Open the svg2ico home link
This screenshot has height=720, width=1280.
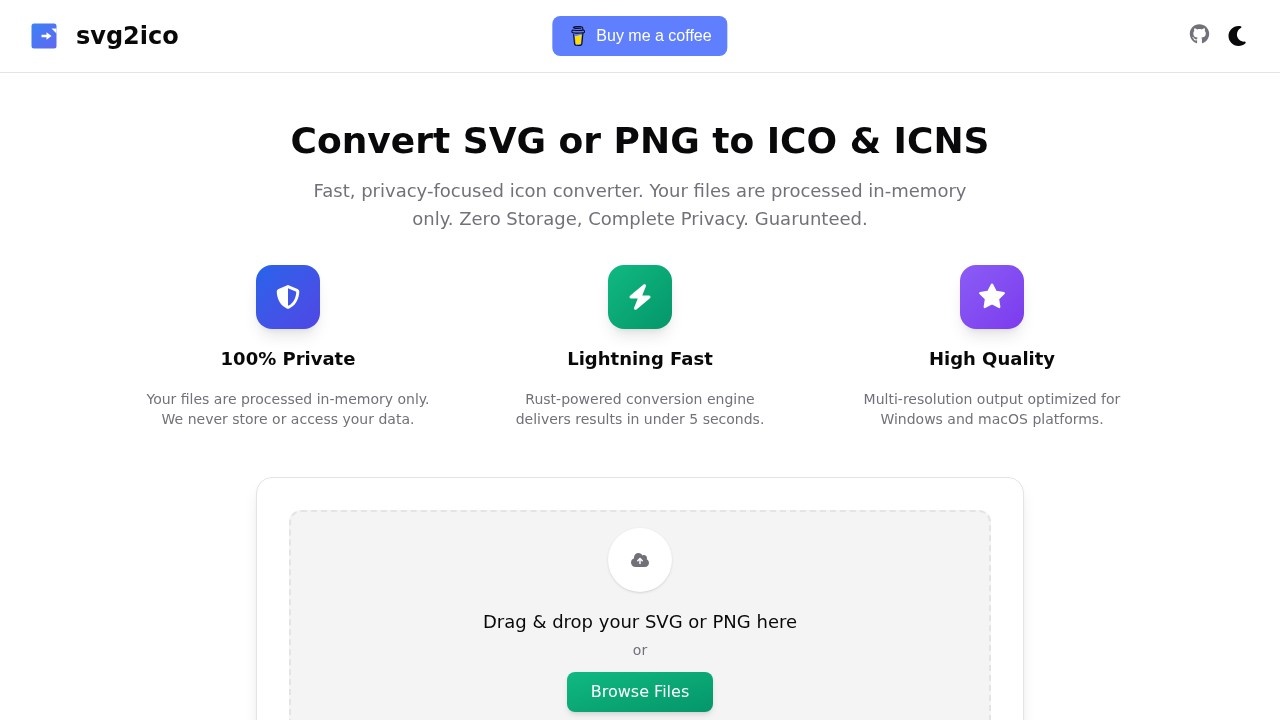click(104, 36)
